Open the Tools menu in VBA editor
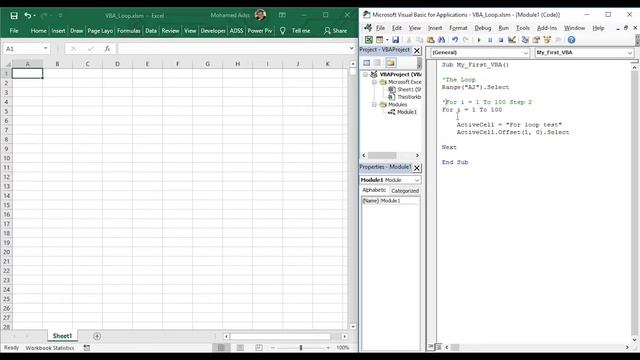Image resolution: width=640 pixels, height=360 pixels. tap(523, 28)
